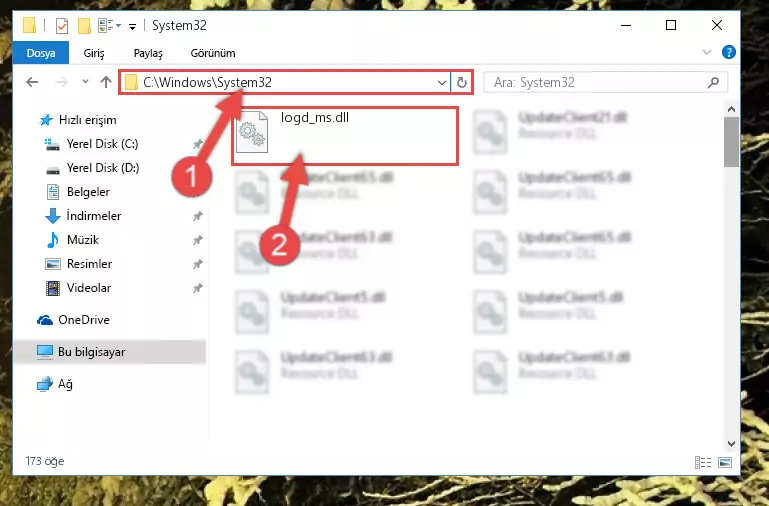This screenshot has width=769, height=506.
Task: Click the Back navigation arrow
Action: 32,82
